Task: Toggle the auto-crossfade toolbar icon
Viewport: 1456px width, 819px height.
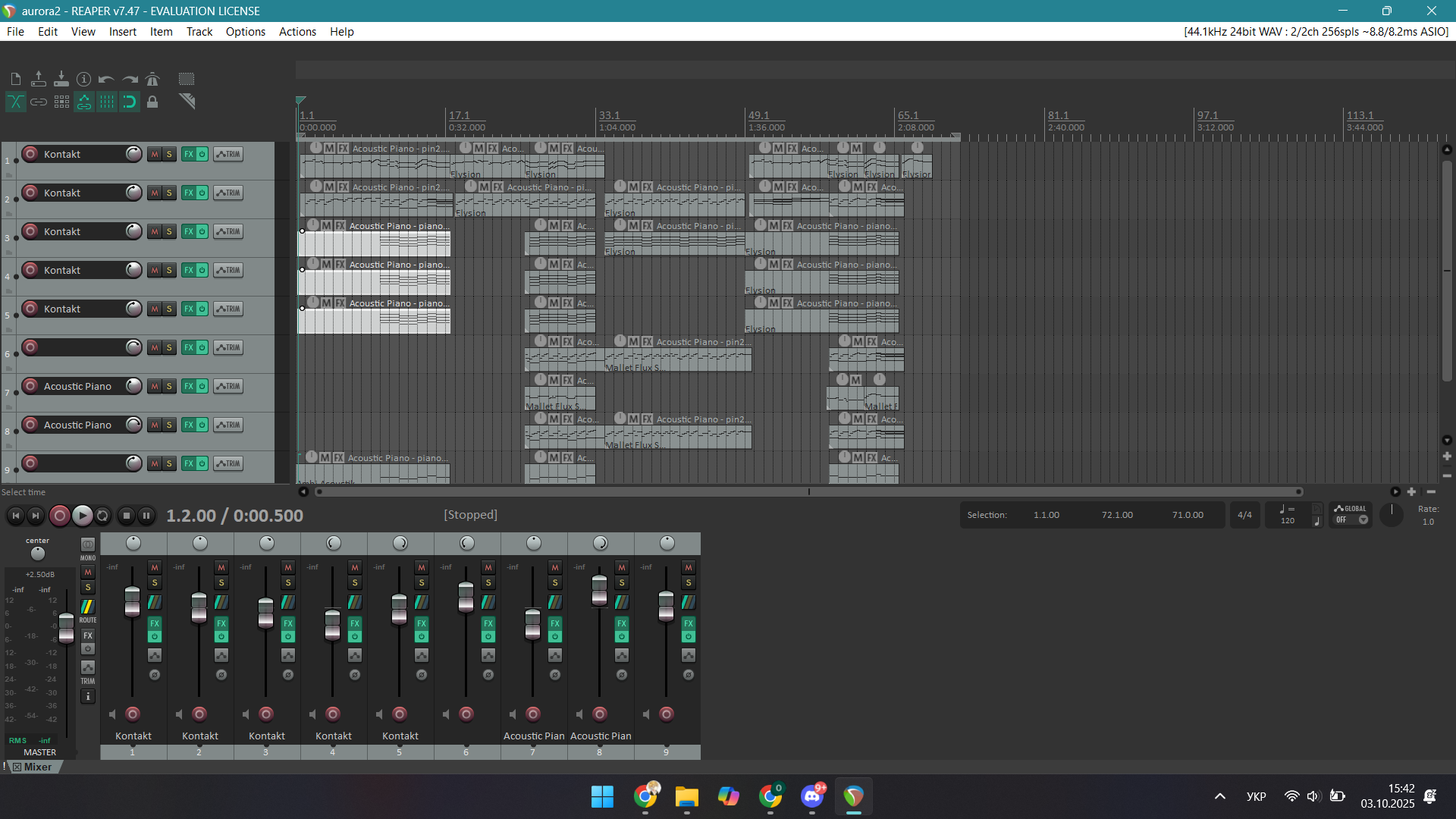Action: 15,102
